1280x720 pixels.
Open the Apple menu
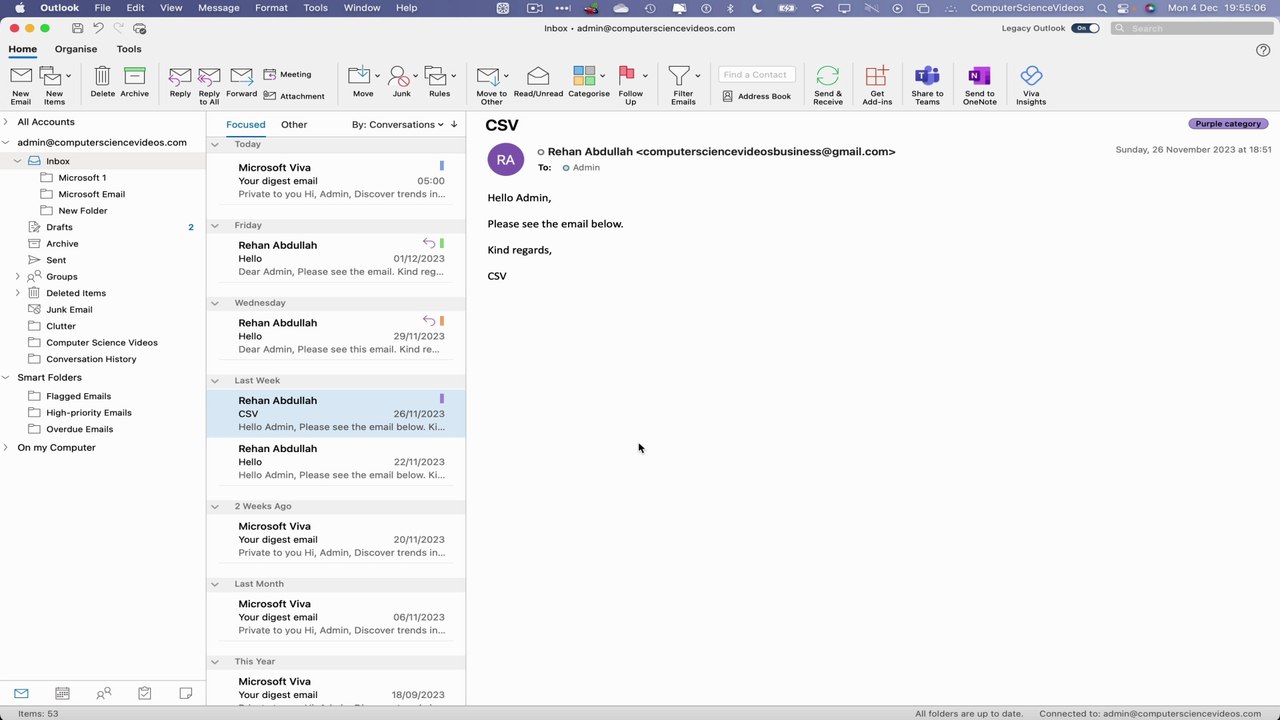coord(19,8)
